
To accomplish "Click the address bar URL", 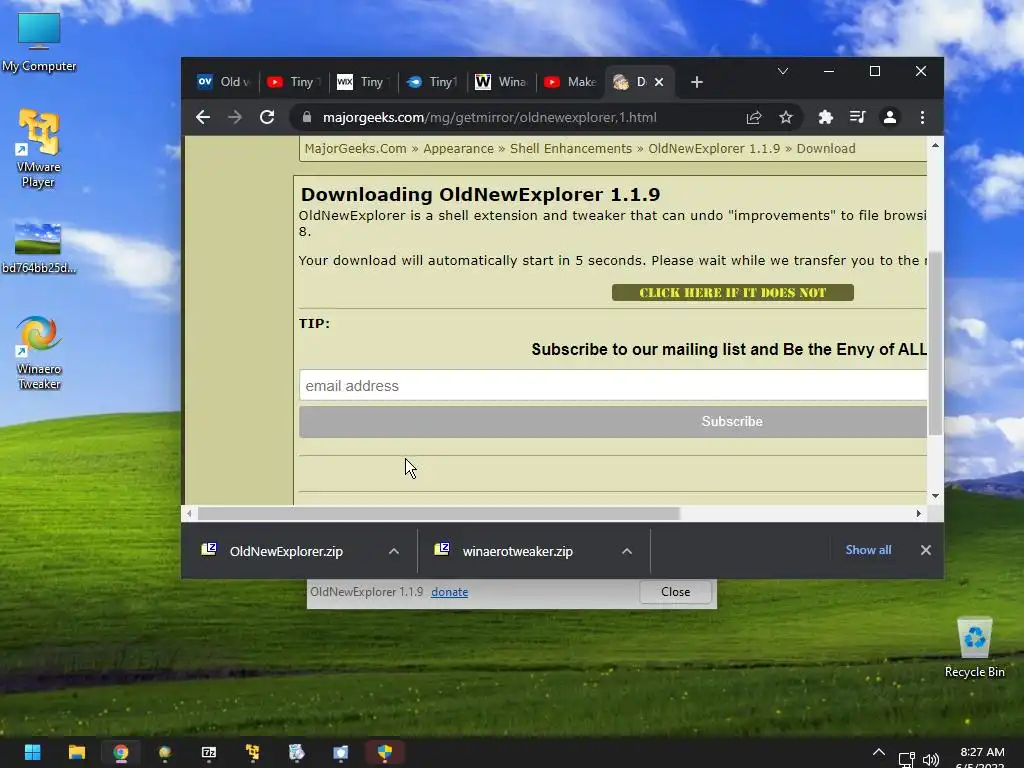I will 490,118.
